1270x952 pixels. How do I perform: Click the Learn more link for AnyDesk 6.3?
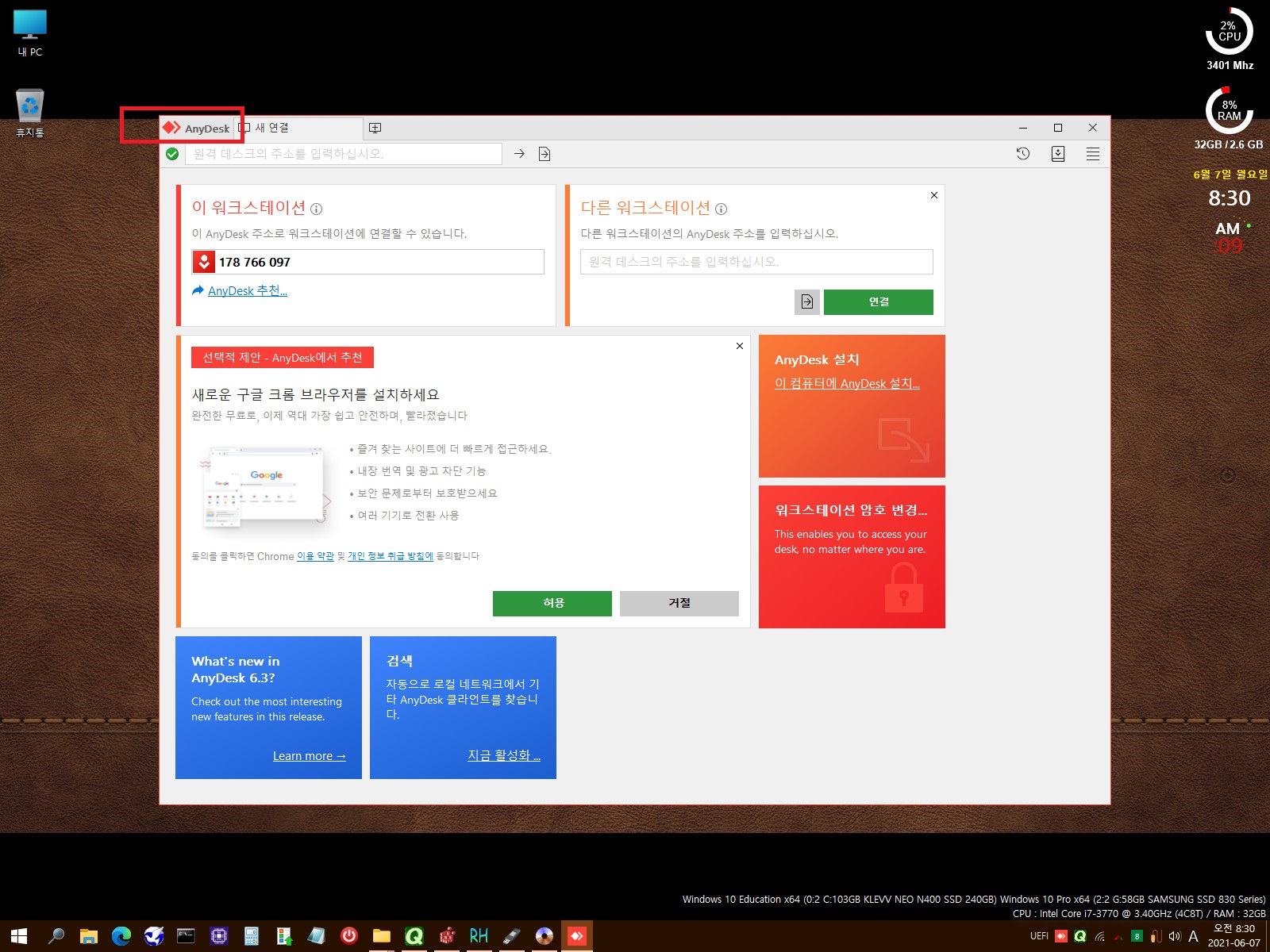[x=310, y=756]
